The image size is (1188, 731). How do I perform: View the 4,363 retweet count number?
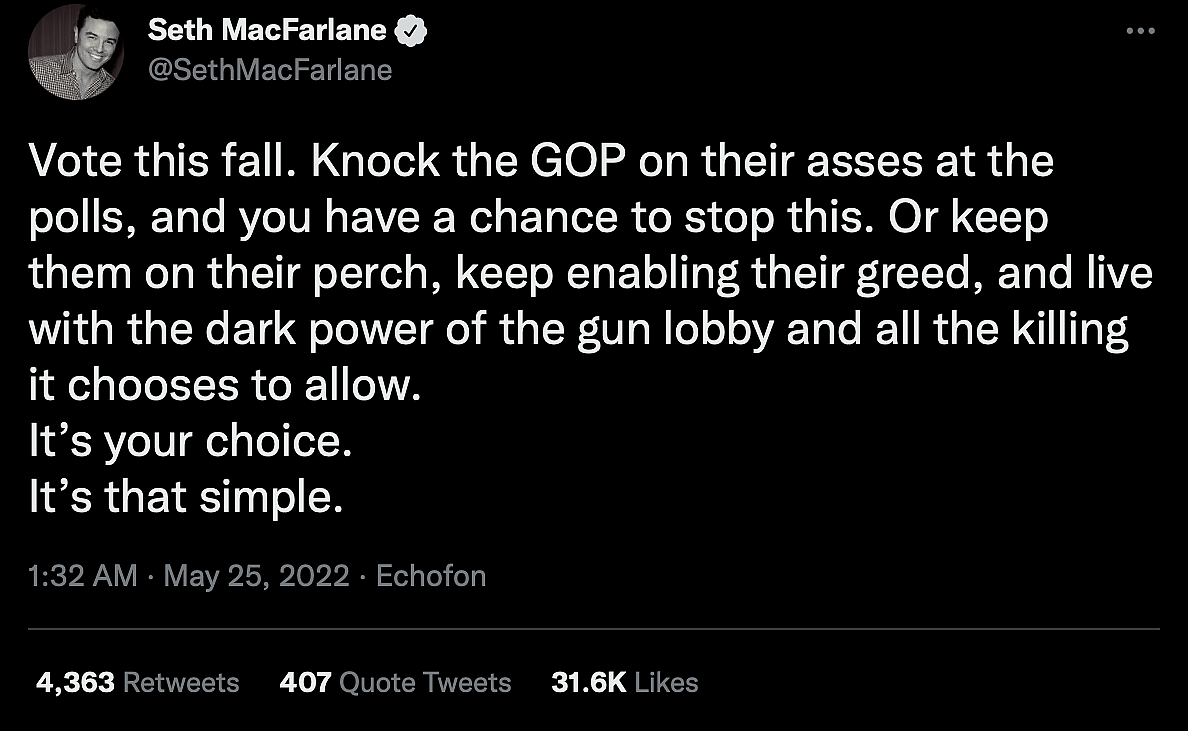[x=73, y=682]
